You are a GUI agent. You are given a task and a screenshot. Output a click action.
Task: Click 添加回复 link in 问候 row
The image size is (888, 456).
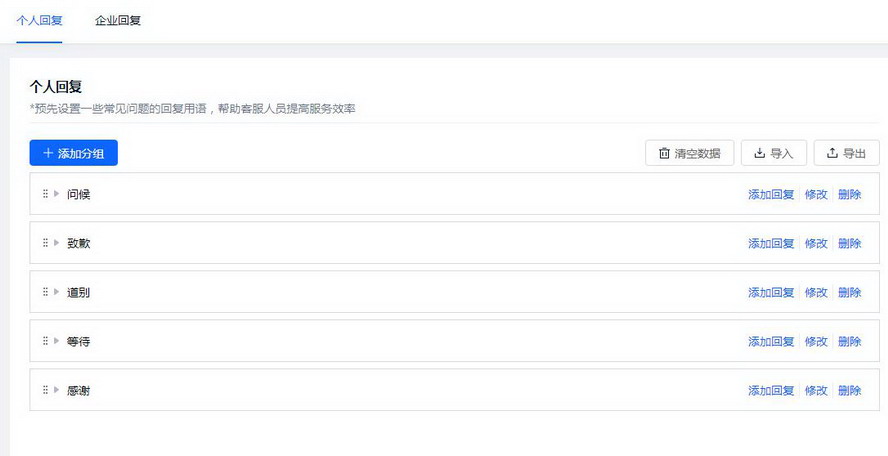click(771, 194)
